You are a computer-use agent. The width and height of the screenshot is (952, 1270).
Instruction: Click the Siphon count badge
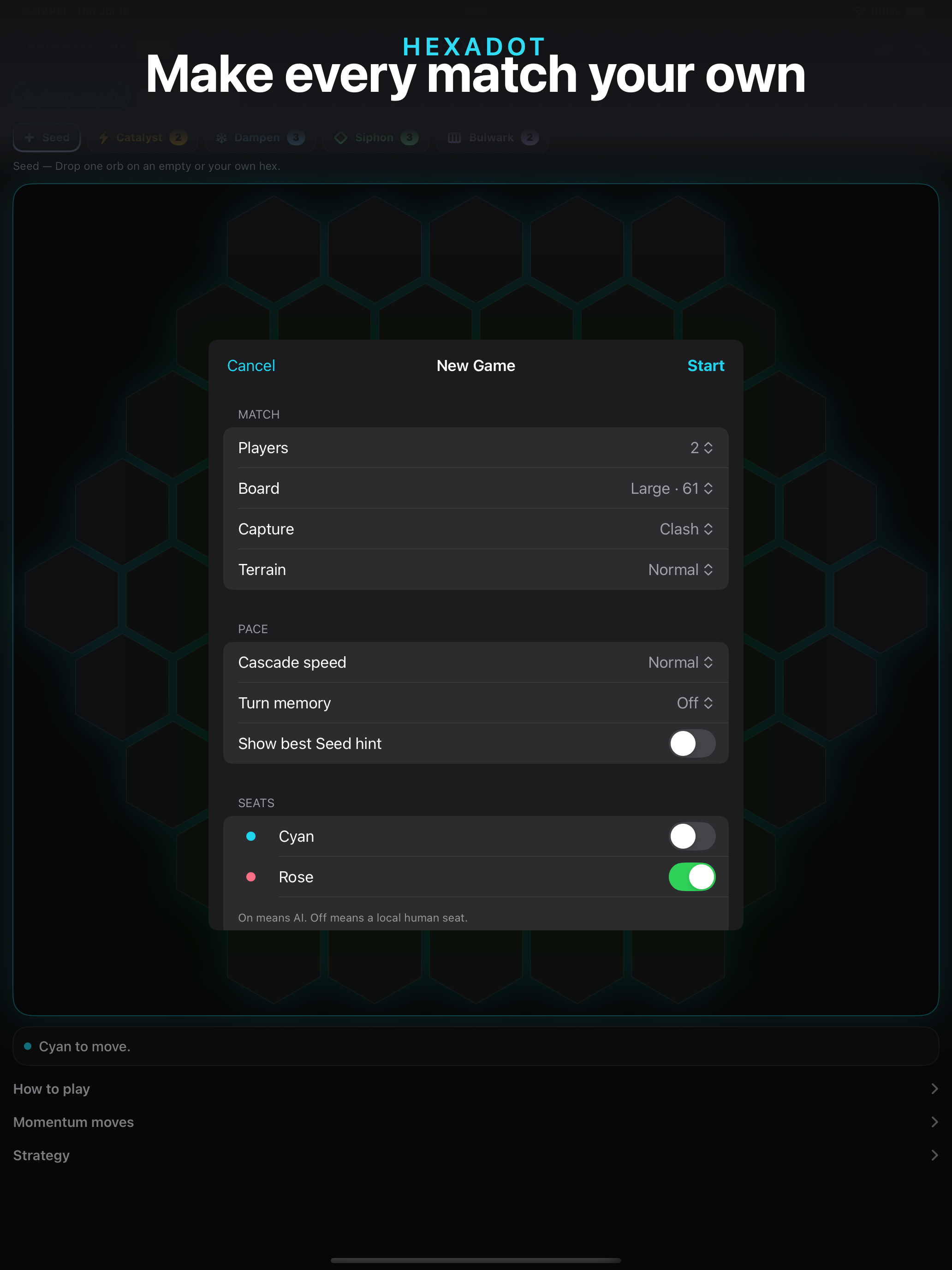tap(409, 138)
